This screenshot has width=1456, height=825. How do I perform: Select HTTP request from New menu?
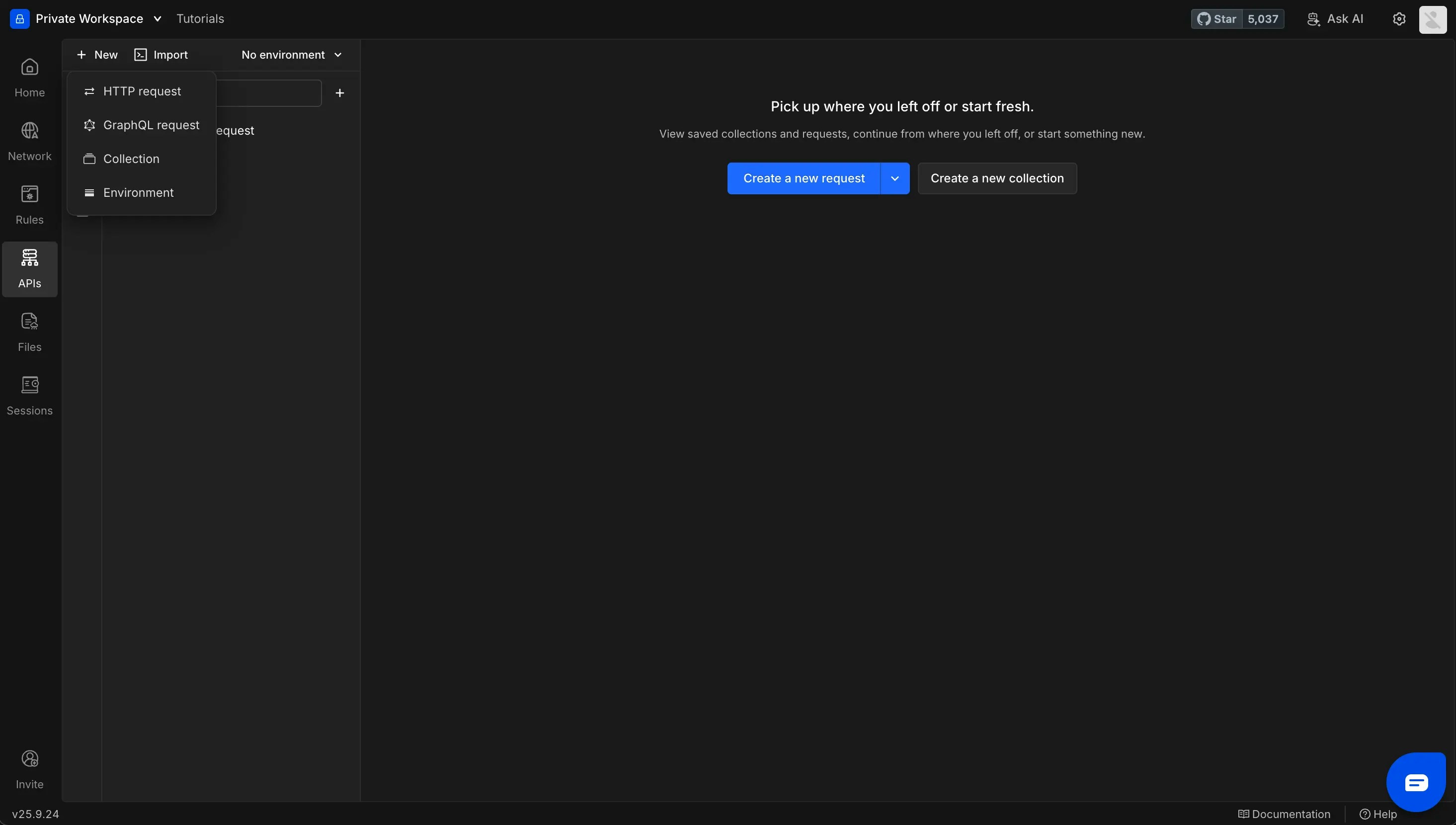(142, 91)
